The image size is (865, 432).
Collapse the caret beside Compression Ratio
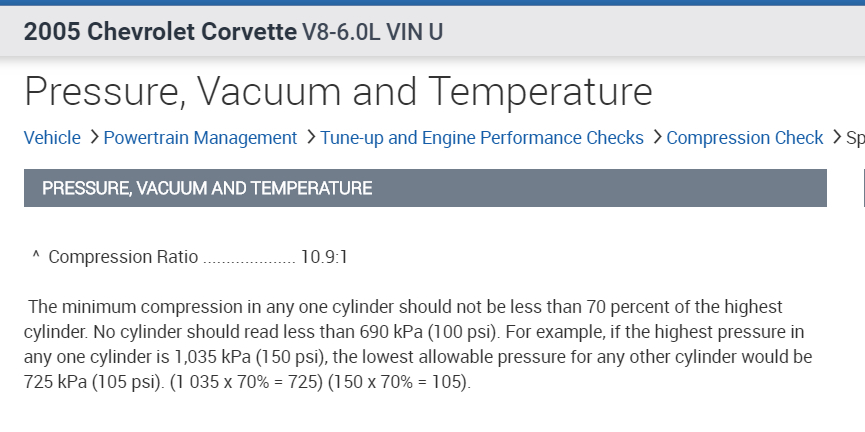pos(36,257)
